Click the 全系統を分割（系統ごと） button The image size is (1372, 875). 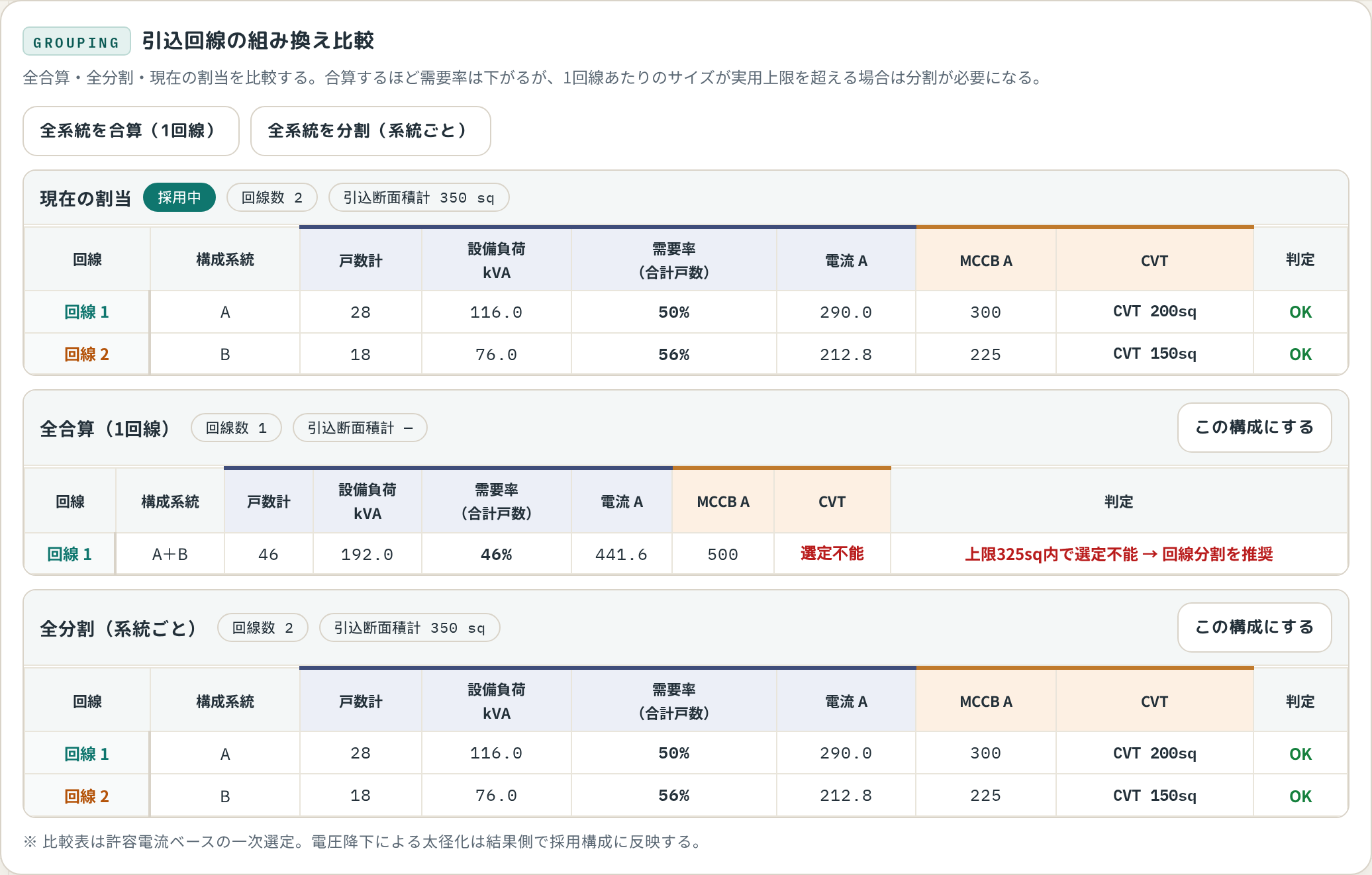point(371,131)
